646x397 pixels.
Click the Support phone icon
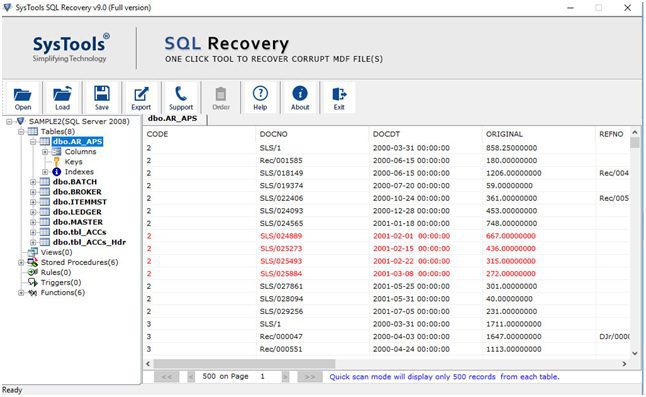click(x=181, y=94)
